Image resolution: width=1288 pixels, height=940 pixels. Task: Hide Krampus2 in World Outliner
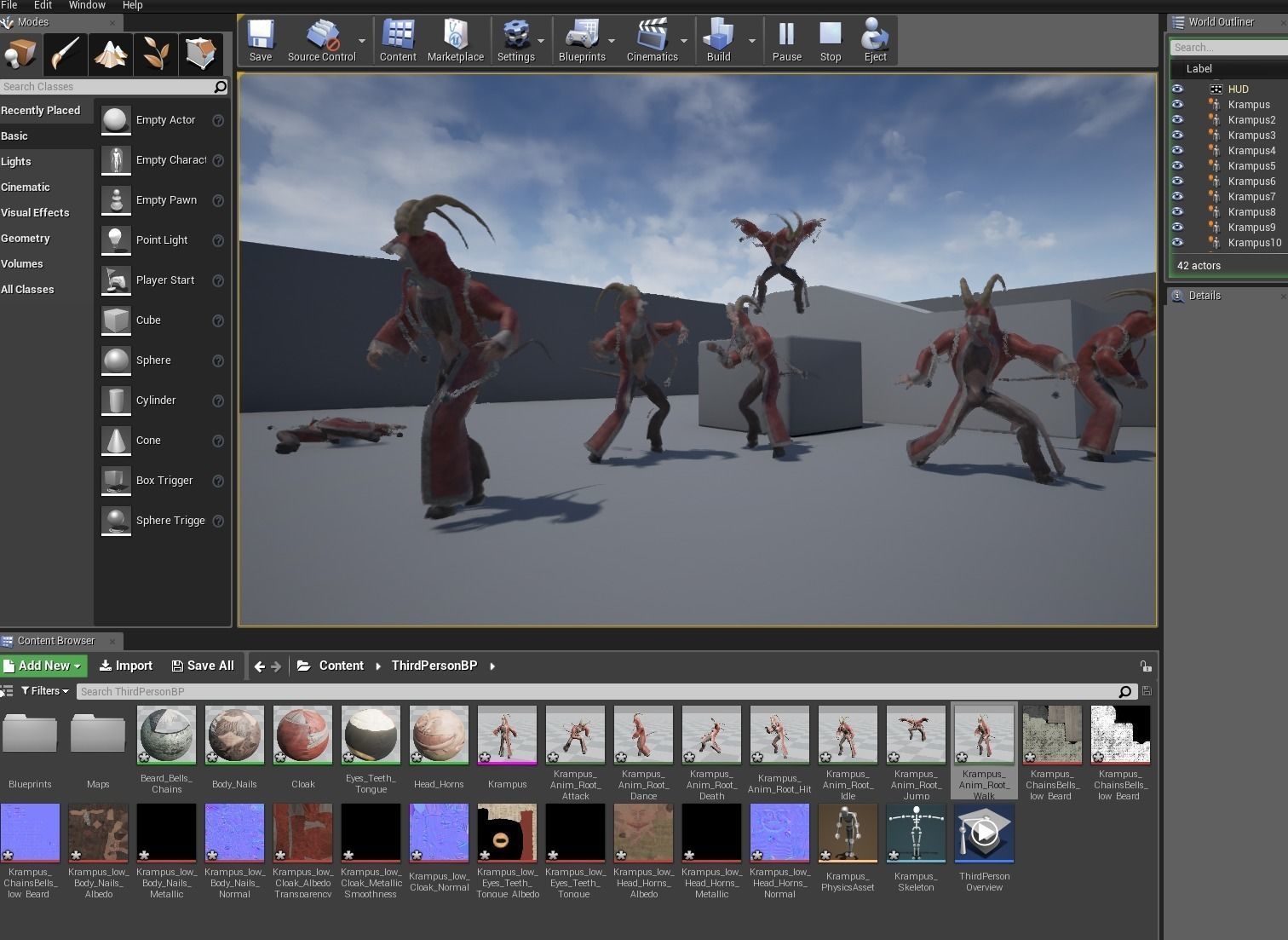pos(1177,119)
